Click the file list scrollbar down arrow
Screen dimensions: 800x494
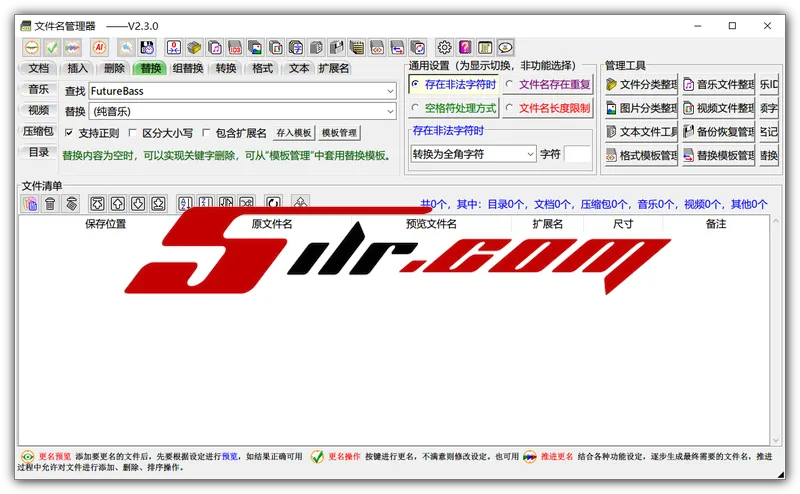coord(776,440)
